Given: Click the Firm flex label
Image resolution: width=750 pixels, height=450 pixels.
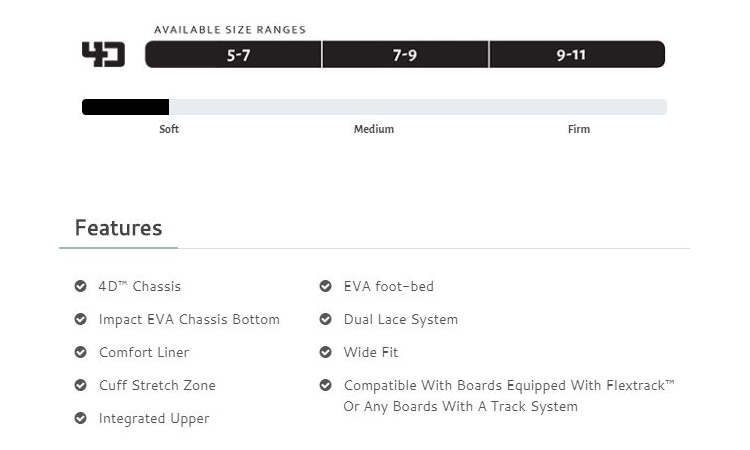Looking at the screenshot, I should 578,129.
